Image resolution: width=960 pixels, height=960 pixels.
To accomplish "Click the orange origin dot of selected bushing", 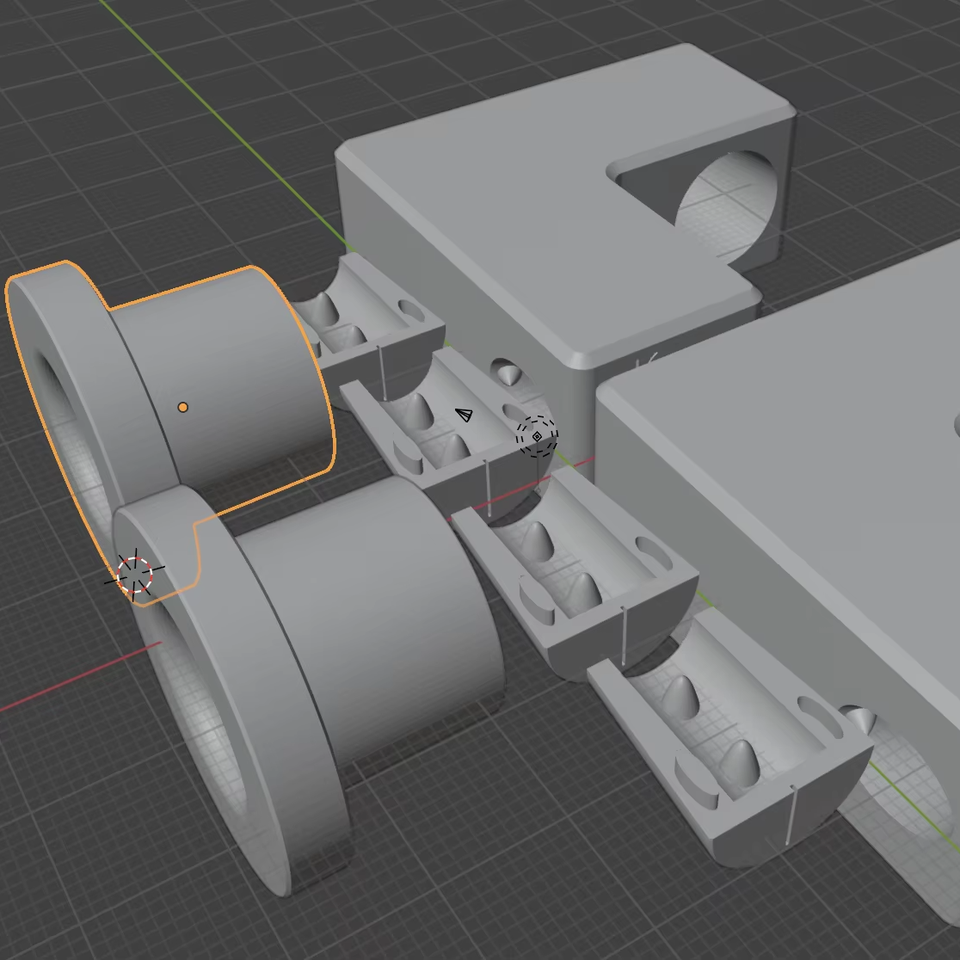I will point(183,407).
